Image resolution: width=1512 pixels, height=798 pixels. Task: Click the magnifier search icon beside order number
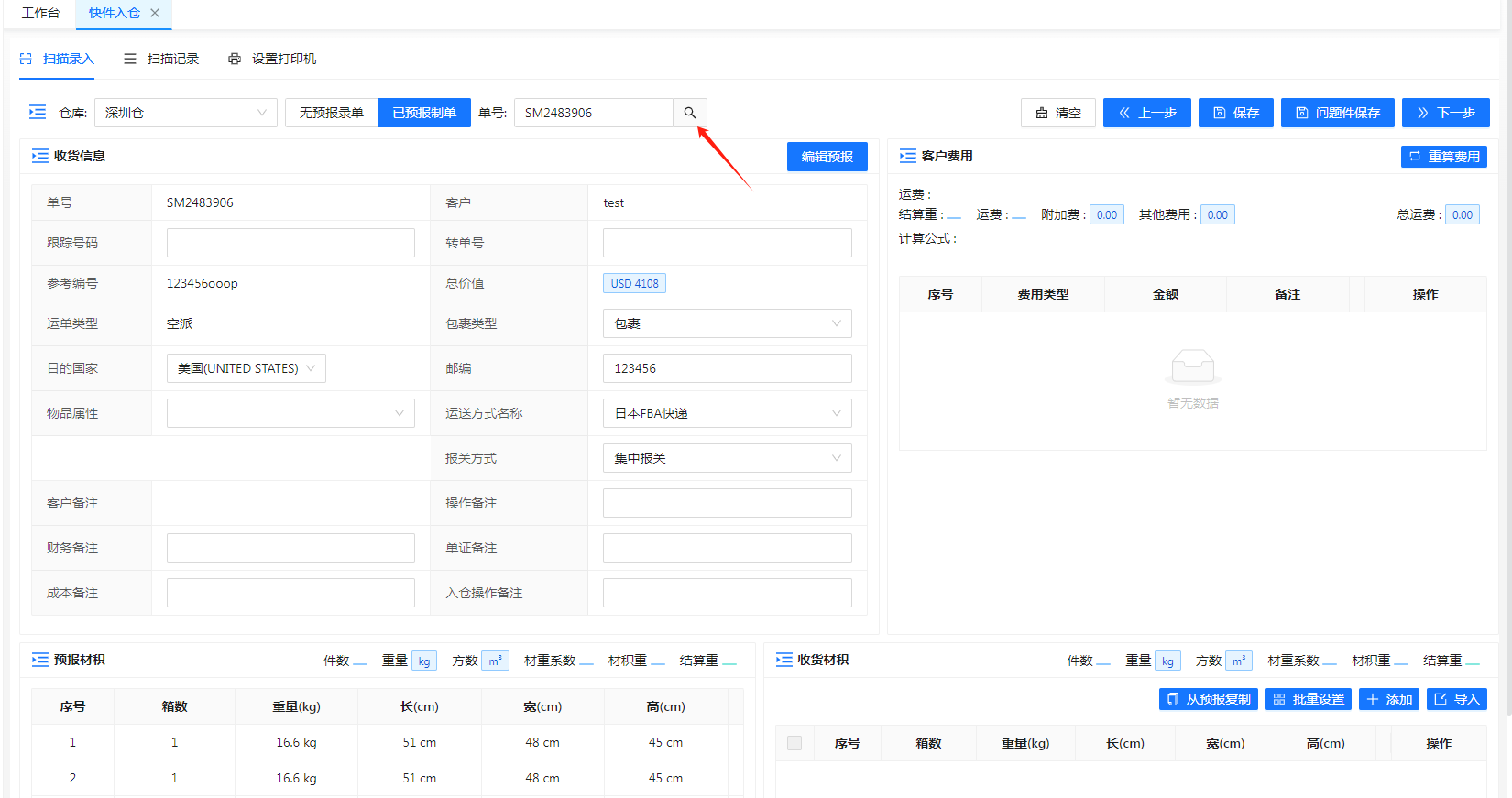click(689, 113)
